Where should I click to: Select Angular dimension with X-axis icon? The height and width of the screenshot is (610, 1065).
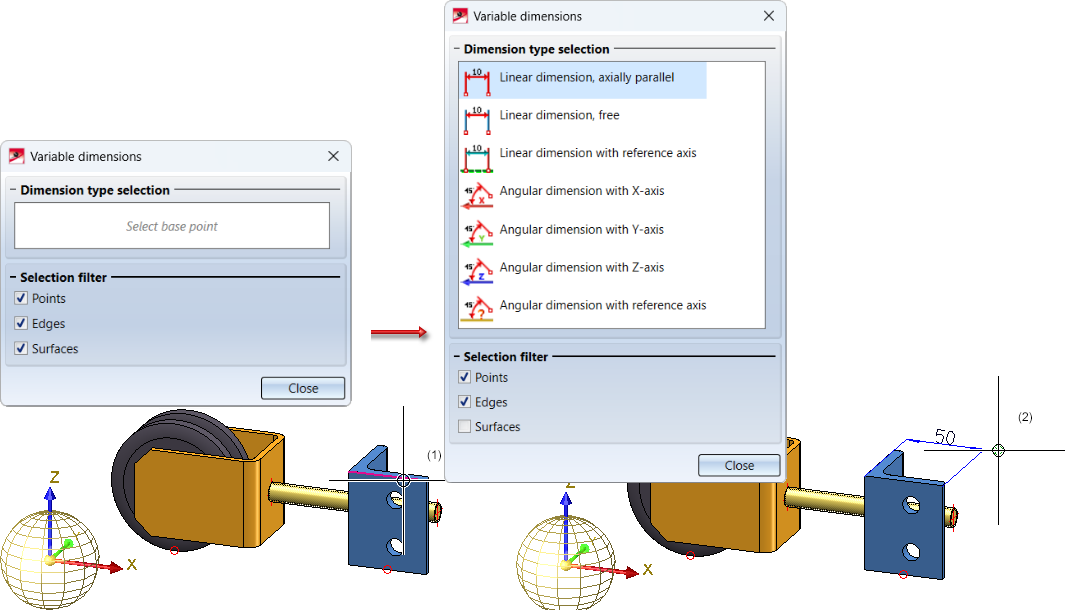(x=477, y=196)
